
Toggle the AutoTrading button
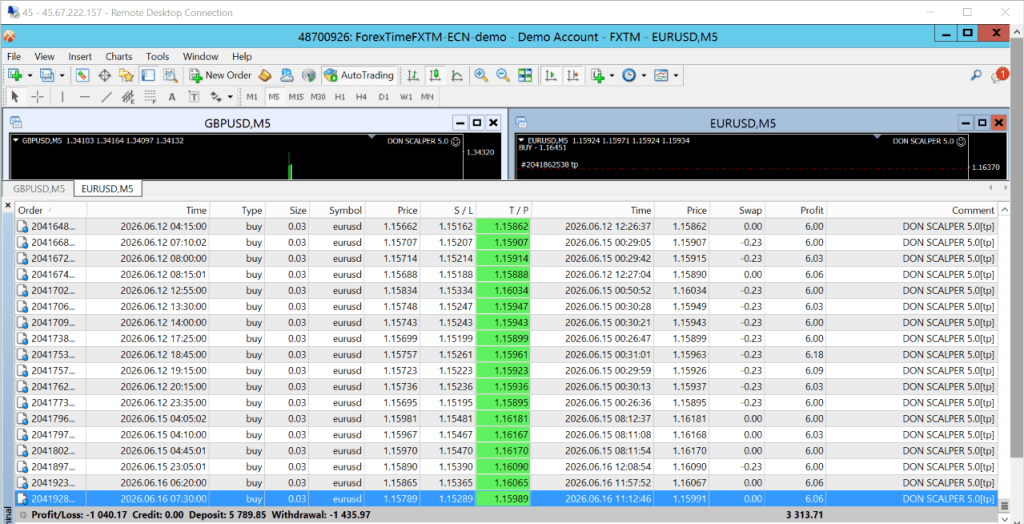pos(359,76)
